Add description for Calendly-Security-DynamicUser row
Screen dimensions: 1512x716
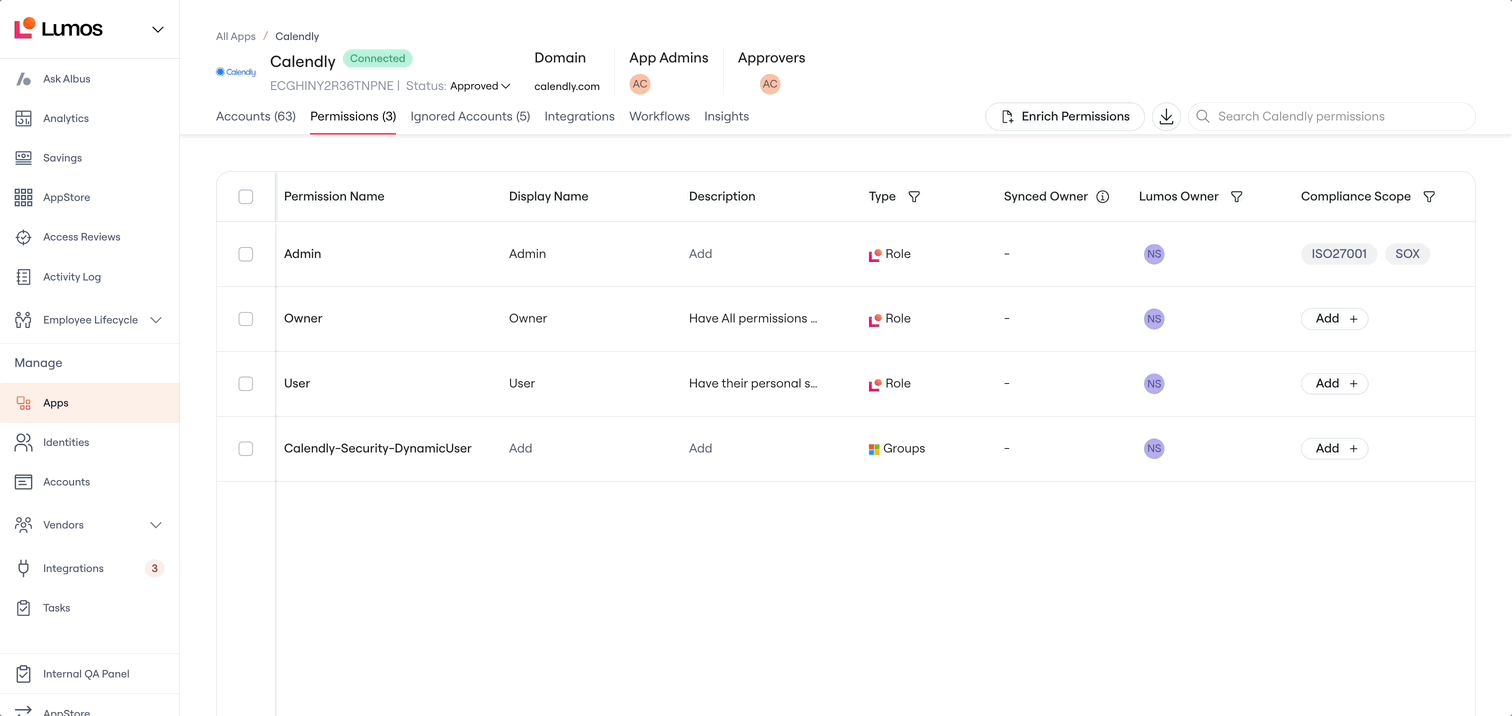(700, 449)
